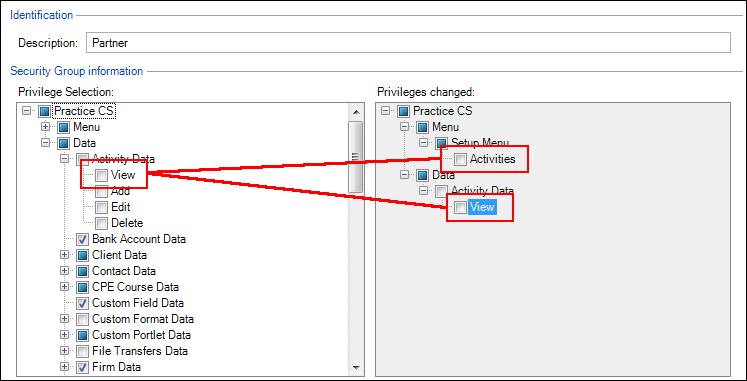Image resolution: width=747 pixels, height=381 pixels.
Task: Check Activity Data checkbox in Privileges changed
Action: pyautogui.click(x=442, y=191)
